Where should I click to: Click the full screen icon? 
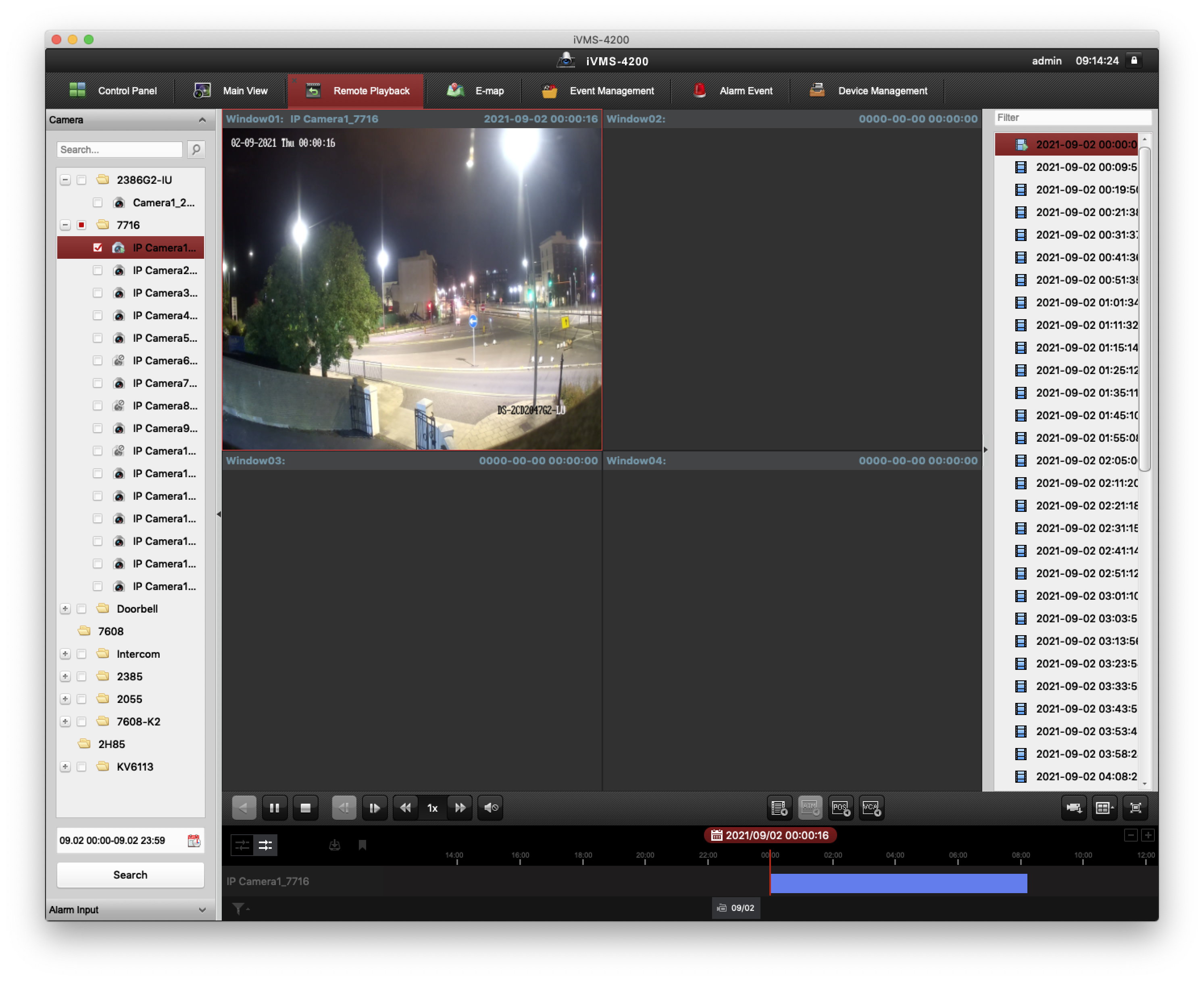[1135, 808]
